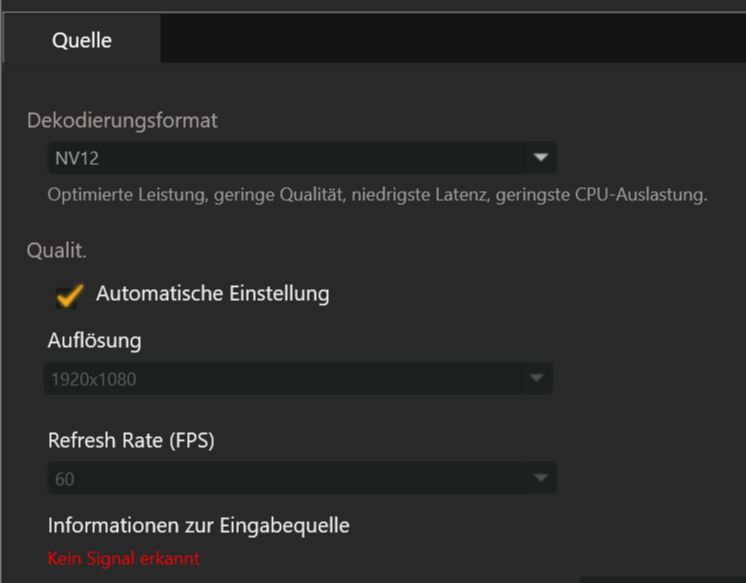Click the empty tab bar beside Quelle
746x583 pixels.
450,41
